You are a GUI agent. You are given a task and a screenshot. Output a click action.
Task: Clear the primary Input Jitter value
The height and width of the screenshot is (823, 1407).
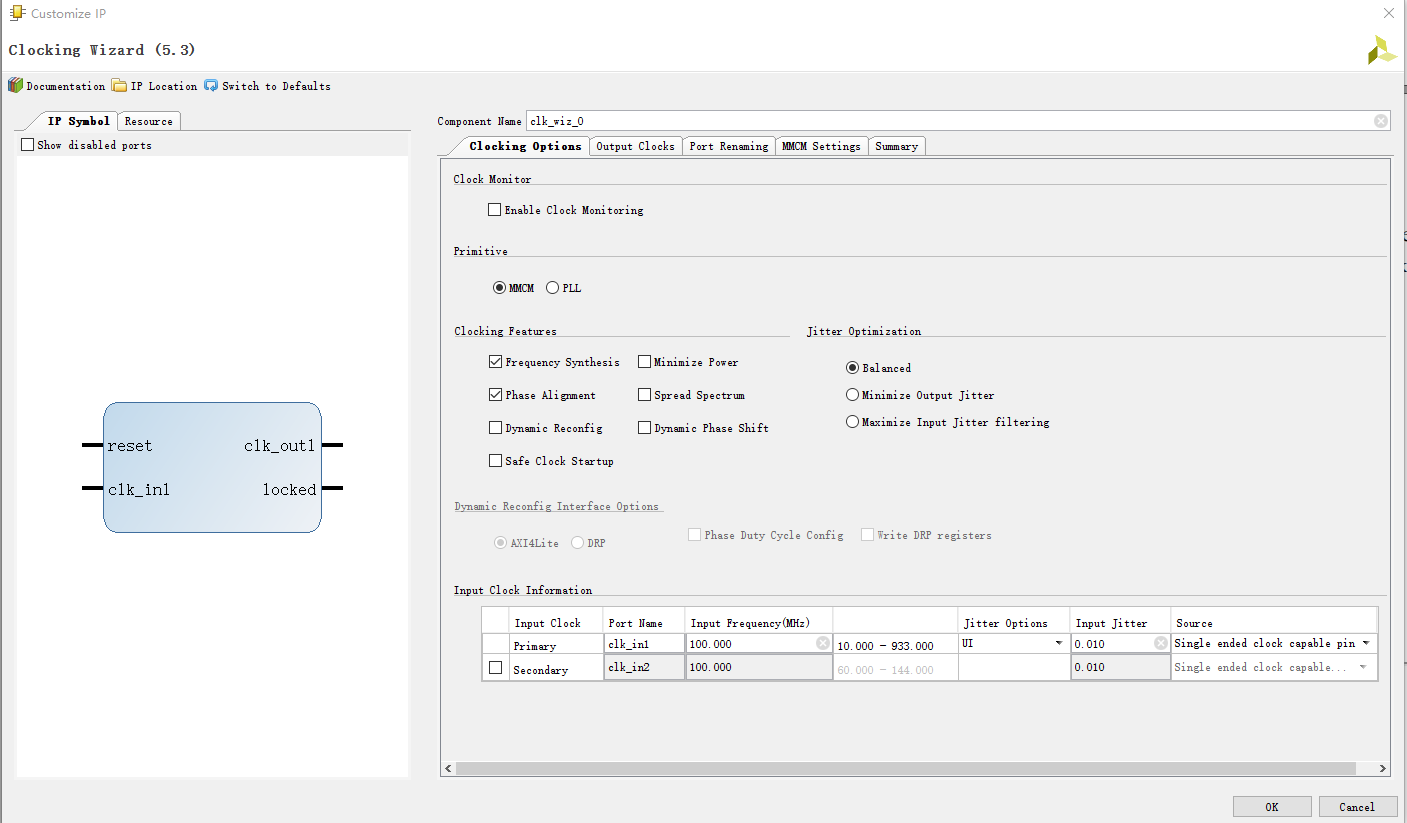pyautogui.click(x=1161, y=644)
